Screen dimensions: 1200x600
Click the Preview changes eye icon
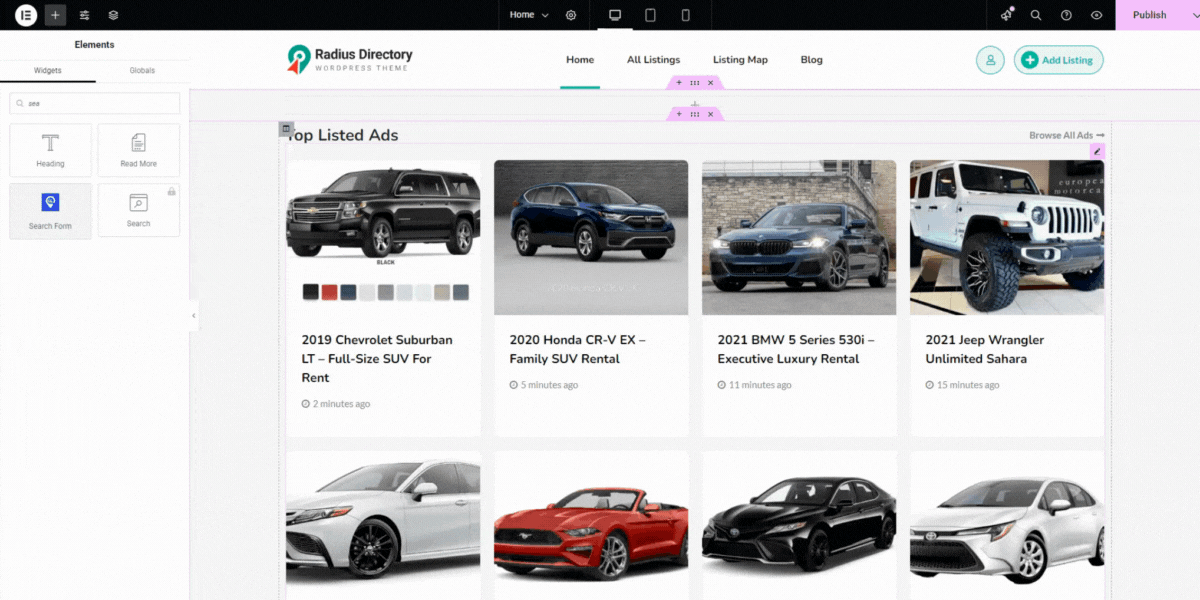(x=1097, y=15)
